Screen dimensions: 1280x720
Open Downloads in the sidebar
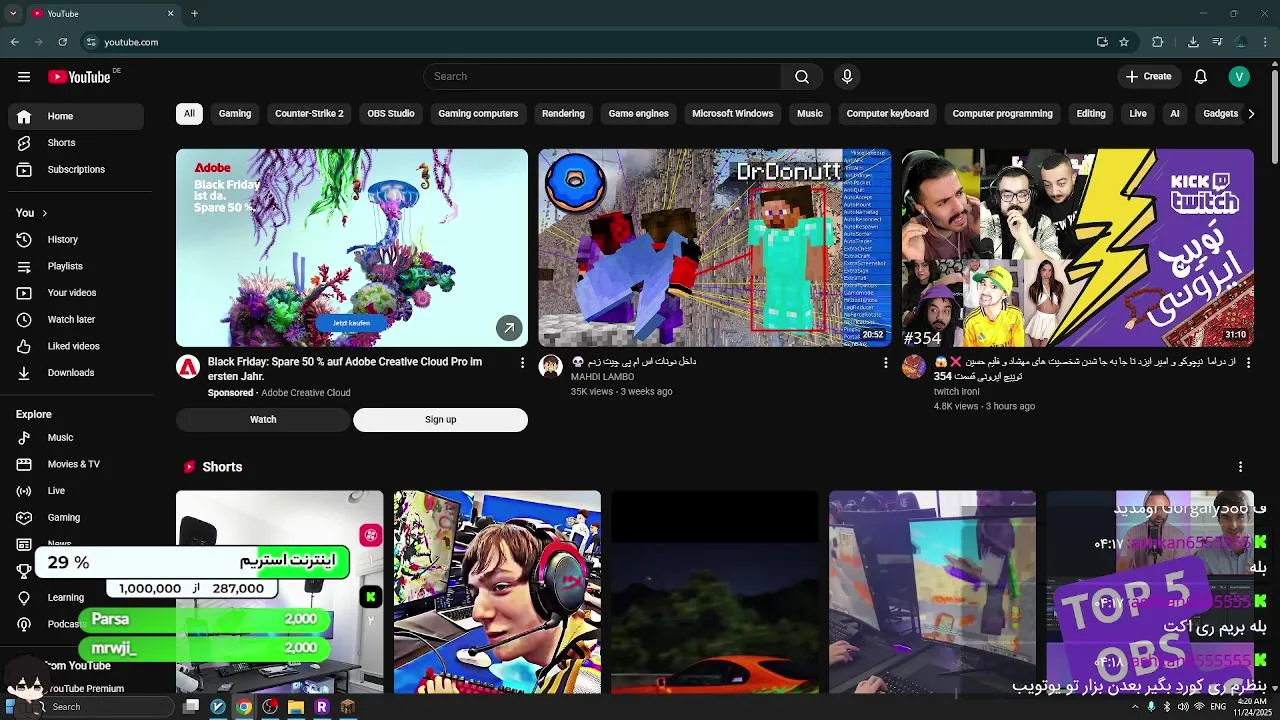[x=76, y=373]
